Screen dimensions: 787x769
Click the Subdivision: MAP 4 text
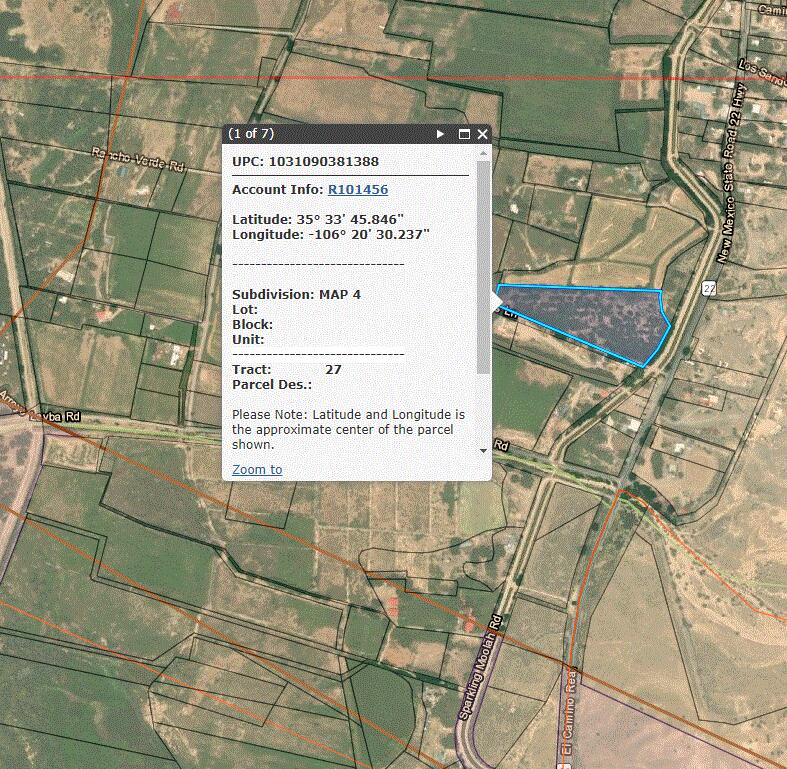click(296, 295)
